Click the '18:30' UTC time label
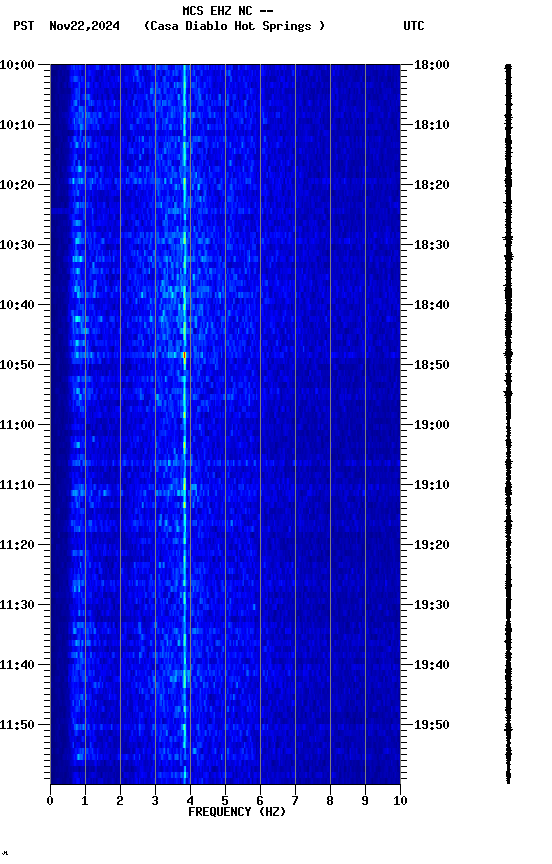 pyautogui.click(x=432, y=245)
